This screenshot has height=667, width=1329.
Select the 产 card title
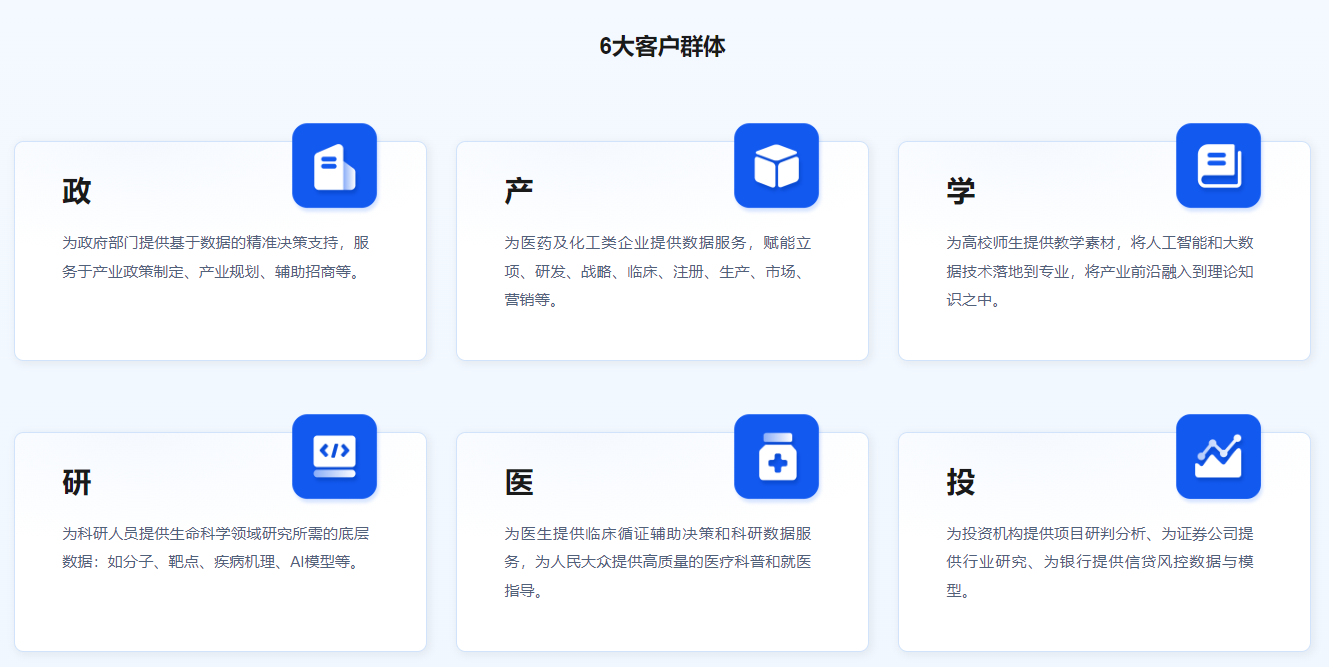click(x=519, y=191)
